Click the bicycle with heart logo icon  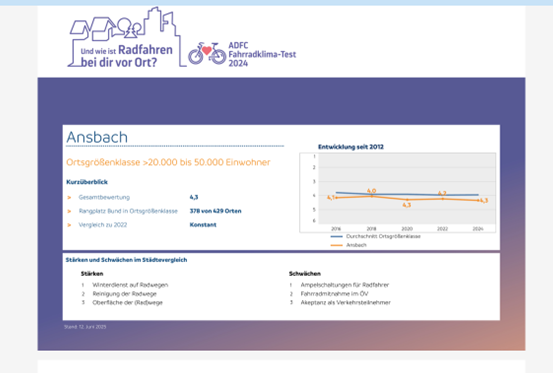[207, 54]
